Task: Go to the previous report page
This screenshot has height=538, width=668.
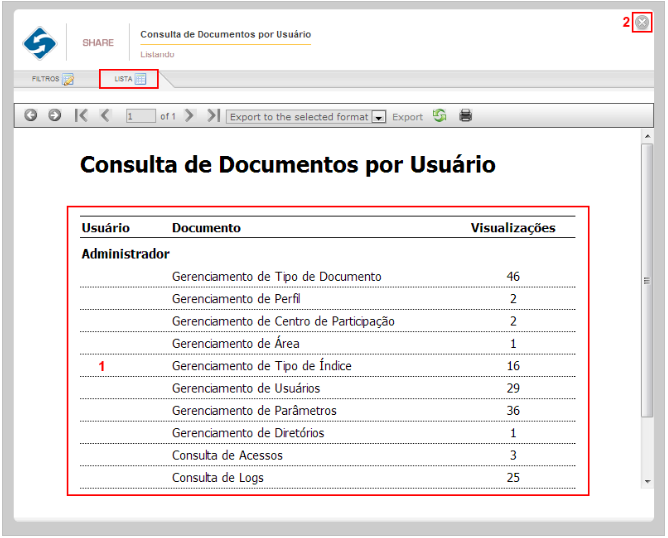Action: tap(105, 115)
